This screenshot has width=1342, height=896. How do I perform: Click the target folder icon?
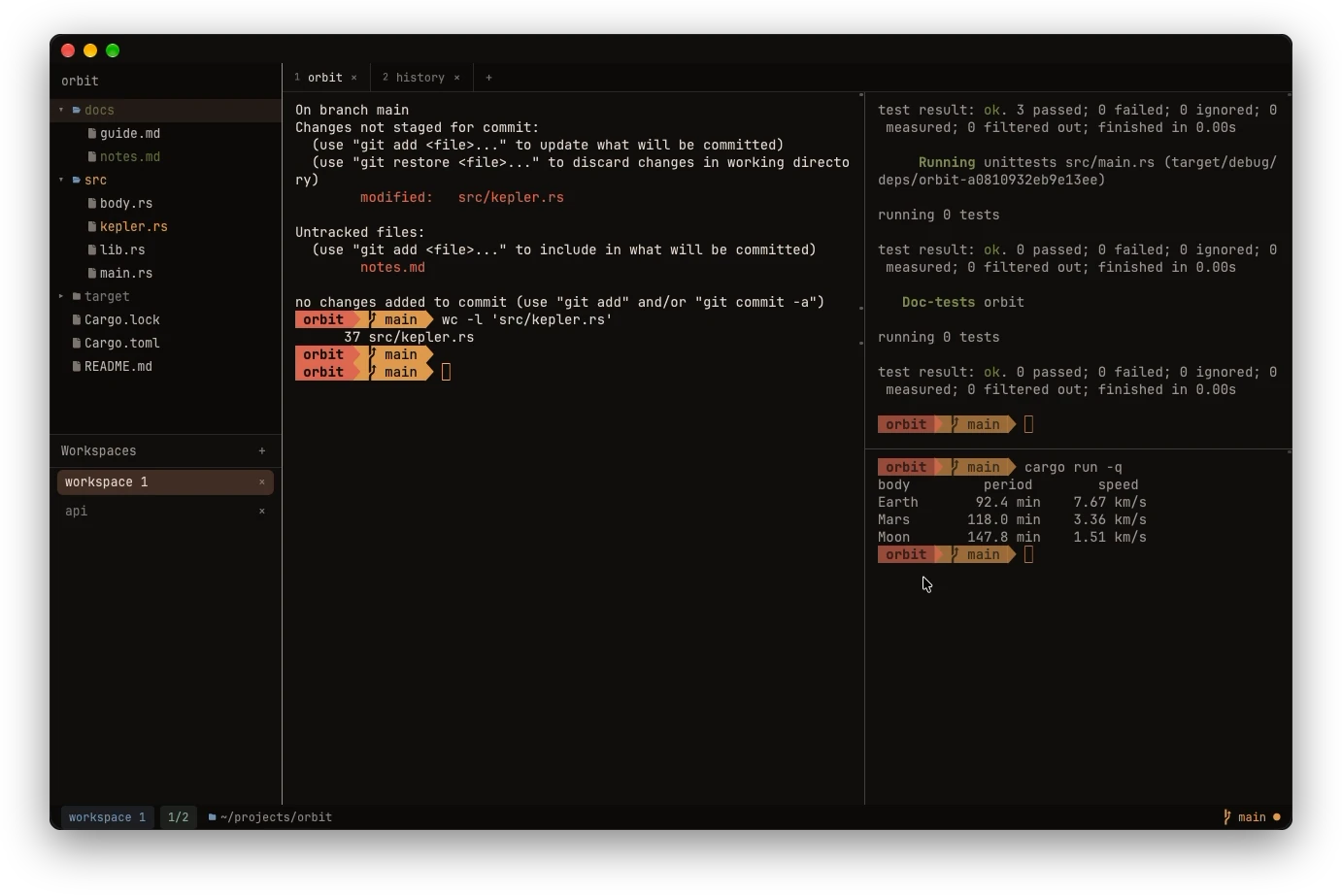77,296
